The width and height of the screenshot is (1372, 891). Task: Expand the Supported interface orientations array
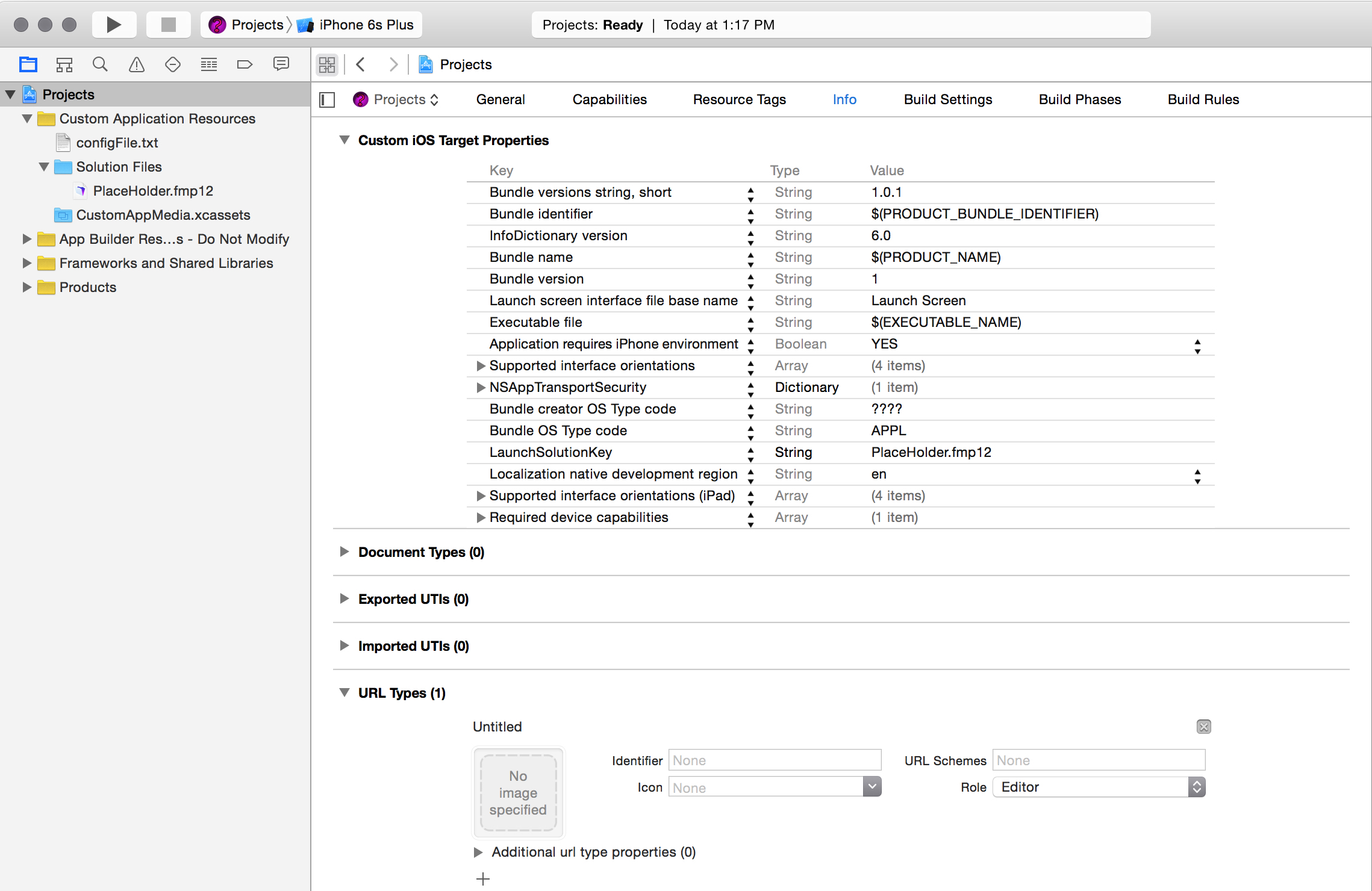(480, 365)
